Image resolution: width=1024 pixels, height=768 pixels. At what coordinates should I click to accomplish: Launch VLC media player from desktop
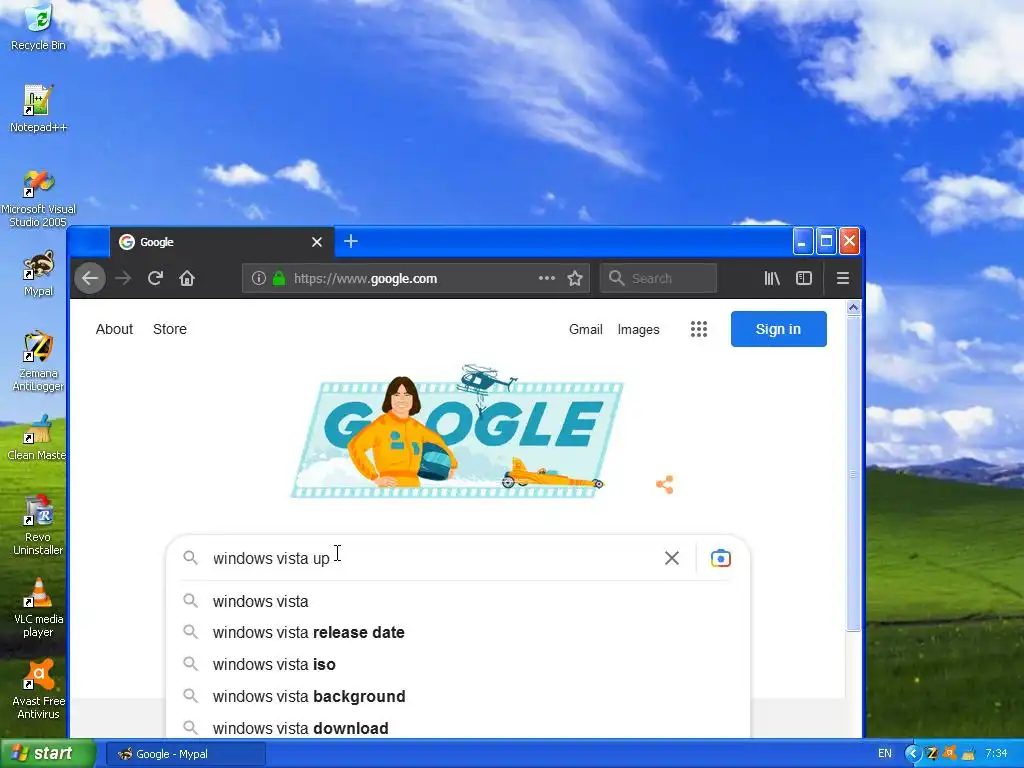pos(38,607)
